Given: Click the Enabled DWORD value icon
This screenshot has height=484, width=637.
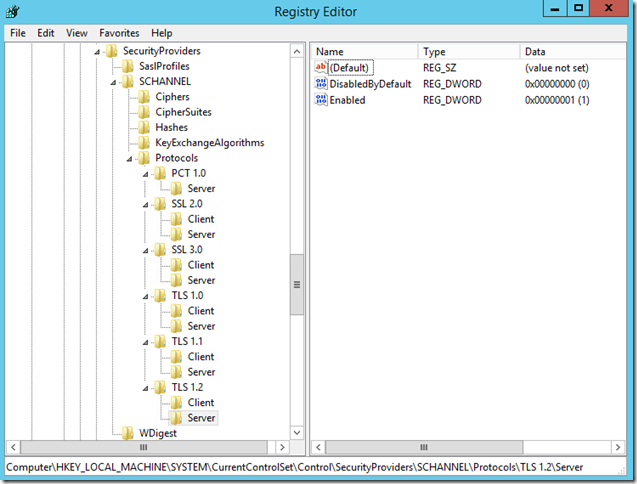Looking at the screenshot, I should pyautogui.click(x=321, y=100).
